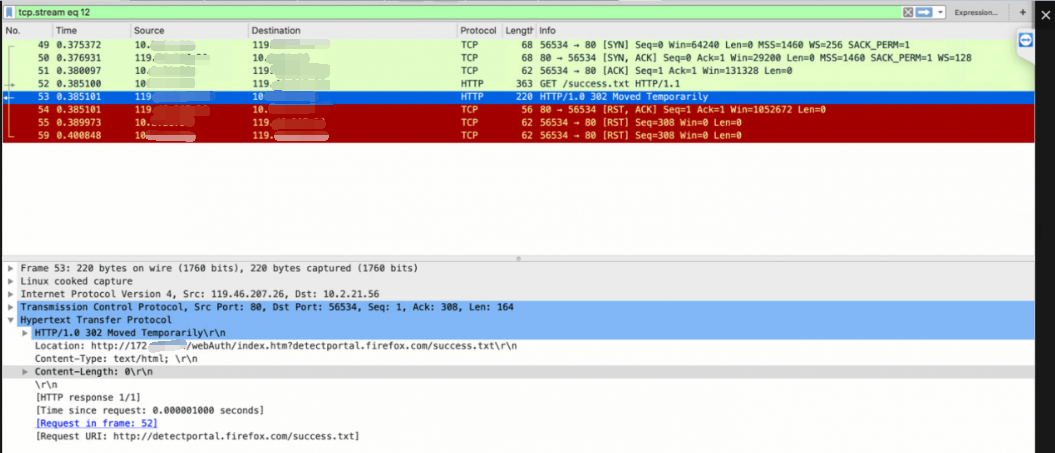Apply the display filter arrow button
The height and width of the screenshot is (453, 1055).
click(923, 12)
